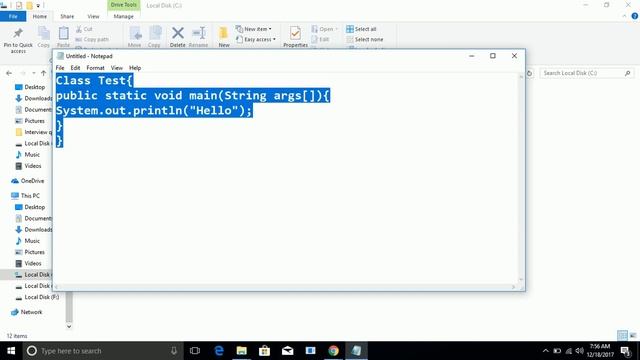Switch to Explorer's View ribbon tab
The height and width of the screenshot is (360, 640).
point(93,16)
